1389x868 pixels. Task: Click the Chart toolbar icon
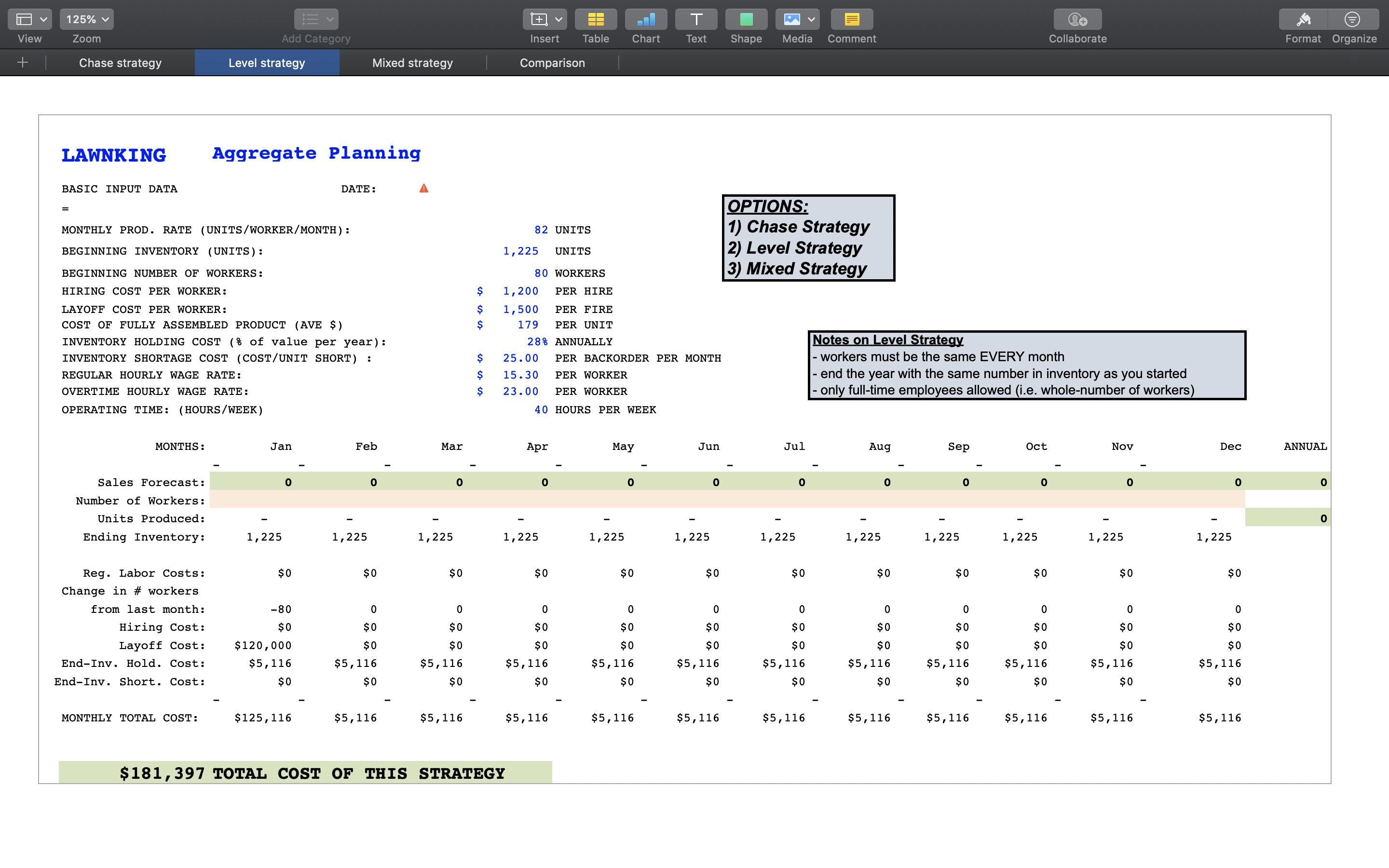click(x=646, y=19)
